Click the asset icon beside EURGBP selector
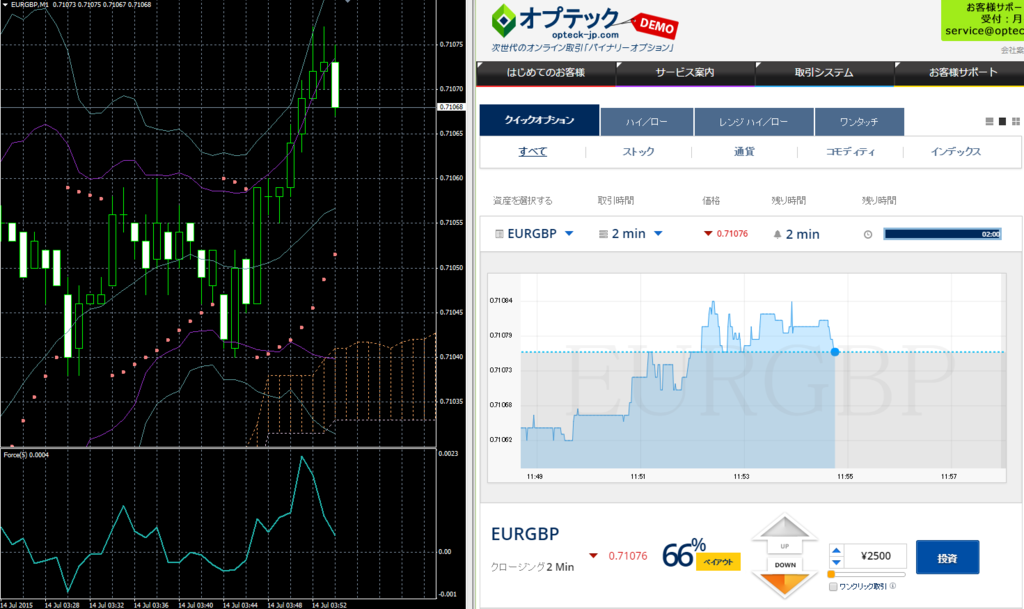 pos(499,234)
